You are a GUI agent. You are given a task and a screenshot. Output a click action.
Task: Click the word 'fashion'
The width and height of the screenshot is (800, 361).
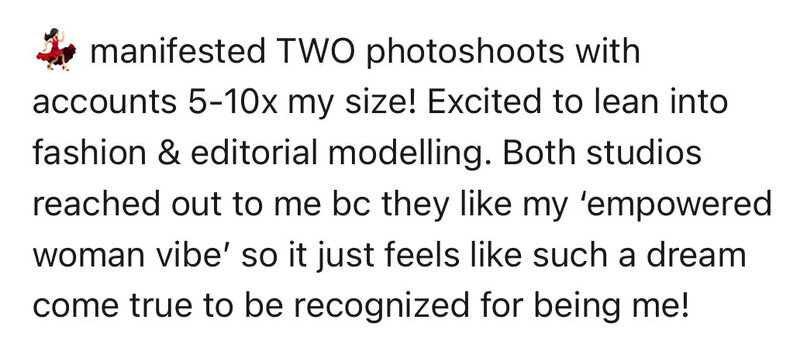pos(90,153)
